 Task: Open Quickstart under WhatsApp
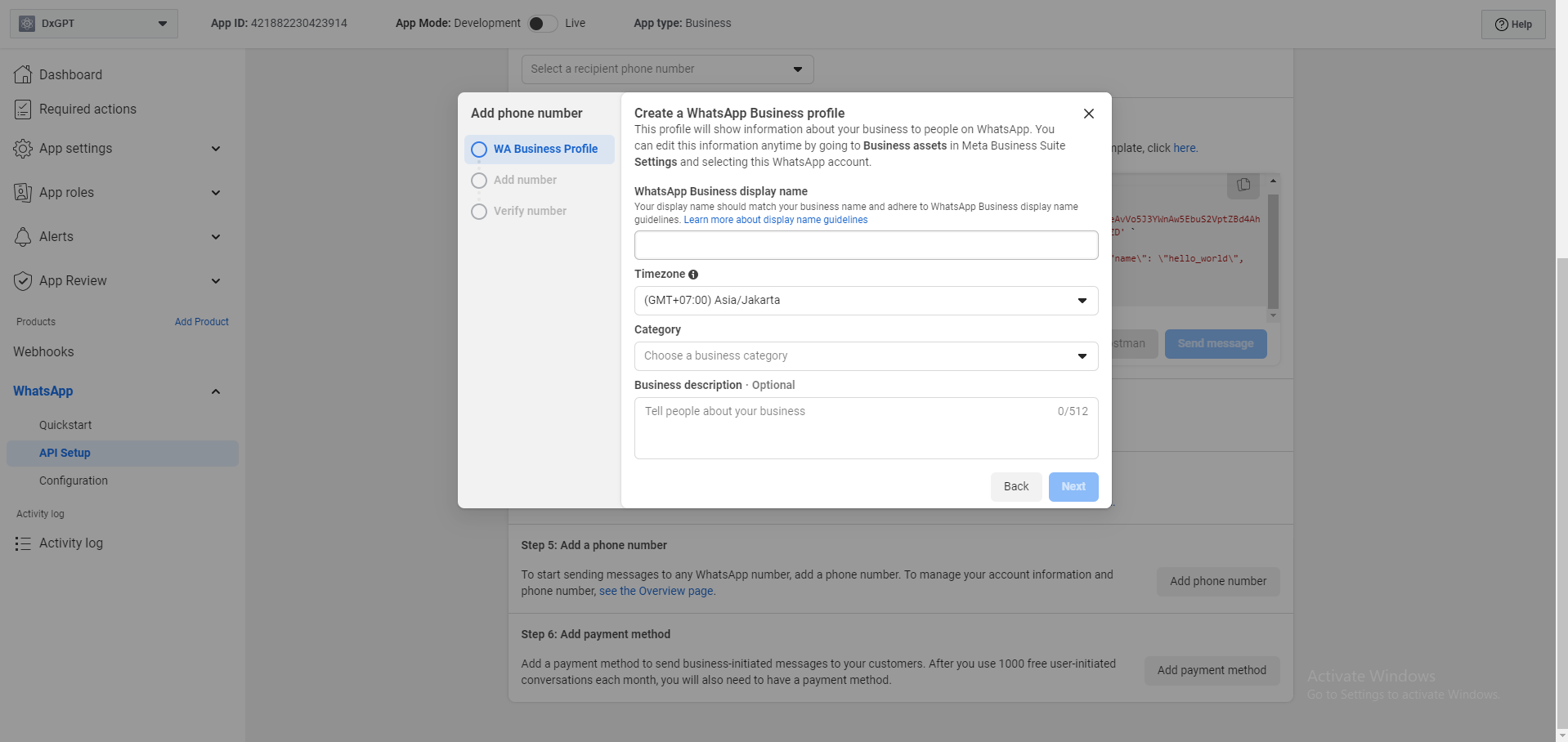point(65,425)
